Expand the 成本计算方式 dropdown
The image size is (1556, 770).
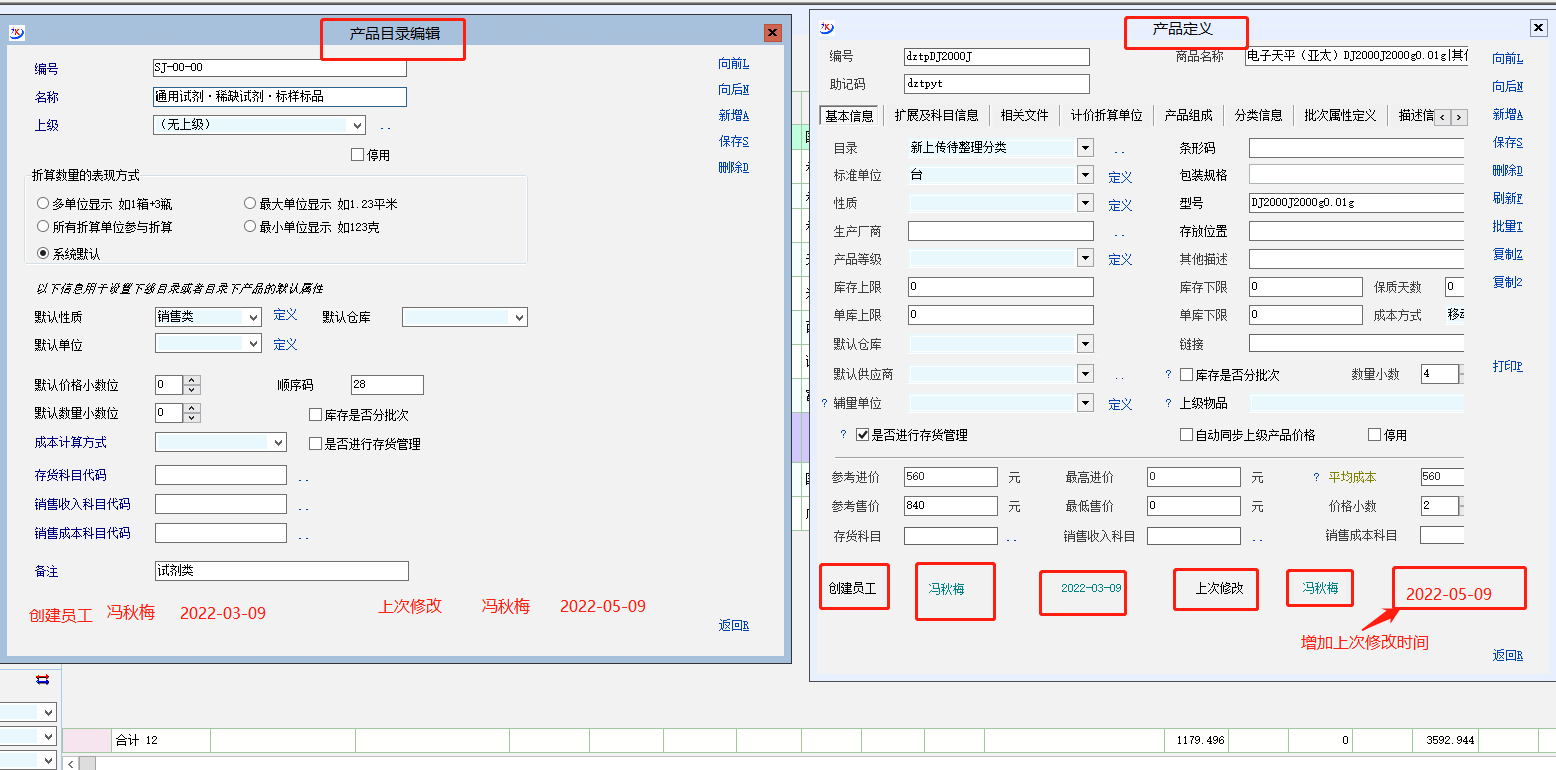pyautogui.click(x=278, y=442)
